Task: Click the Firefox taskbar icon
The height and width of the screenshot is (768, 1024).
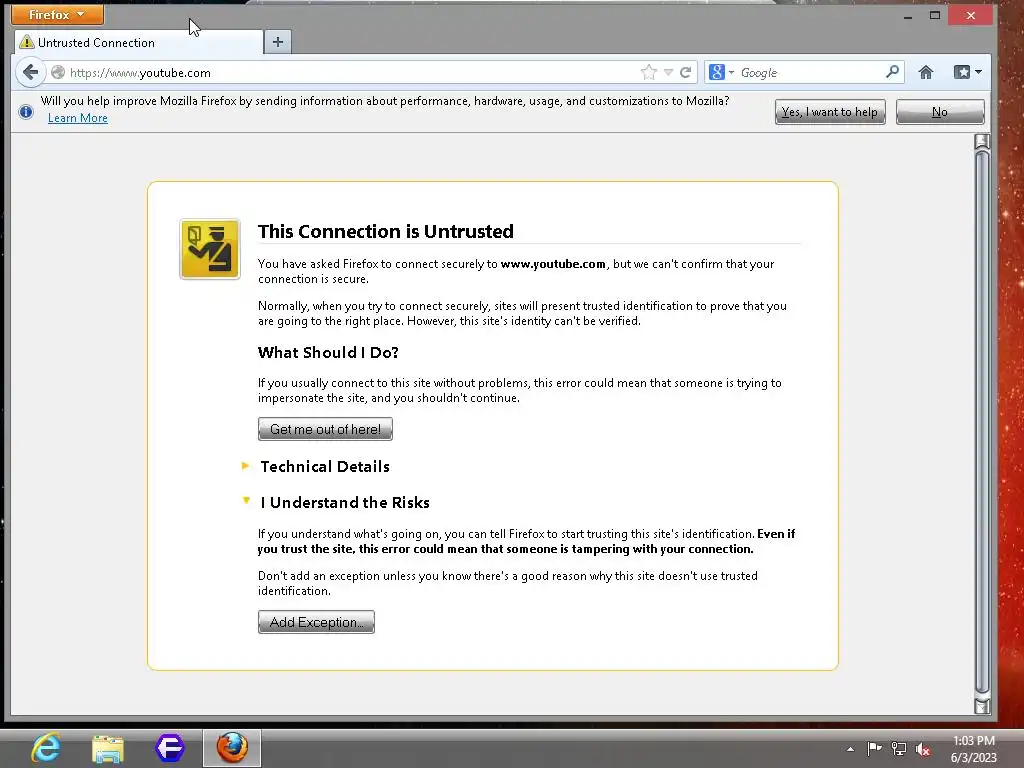Action: 232,748
